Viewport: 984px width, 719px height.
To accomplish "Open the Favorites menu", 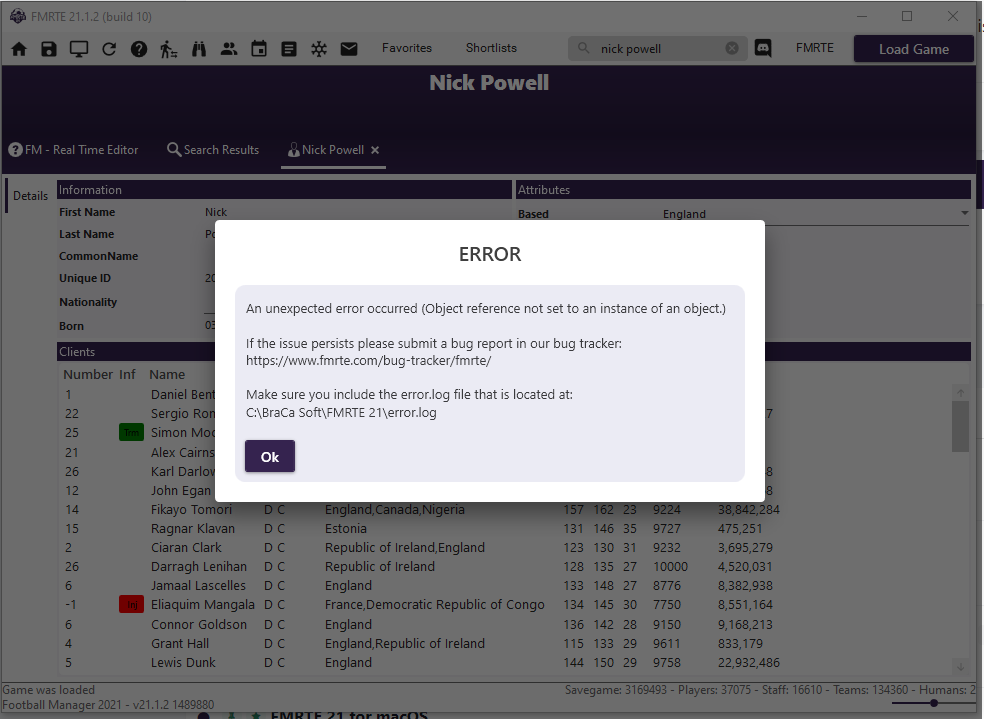I will click(x=407, y=48).
